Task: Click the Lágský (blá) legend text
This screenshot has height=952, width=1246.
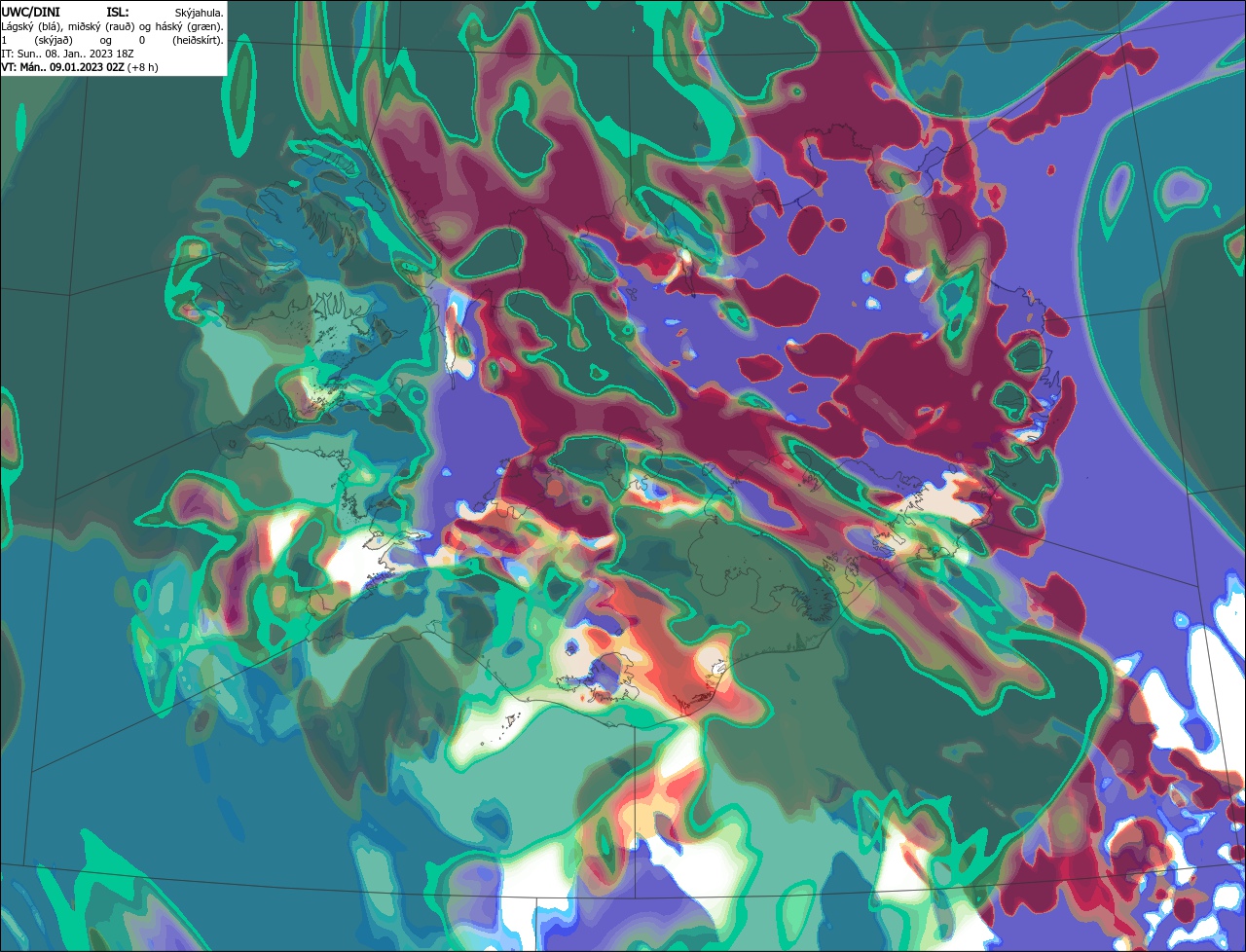Action: pyautogui.click(x=32, y=26)
